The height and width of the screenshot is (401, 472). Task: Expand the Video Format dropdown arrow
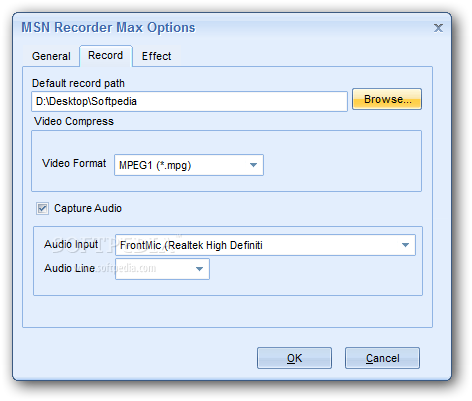[253, 165]
